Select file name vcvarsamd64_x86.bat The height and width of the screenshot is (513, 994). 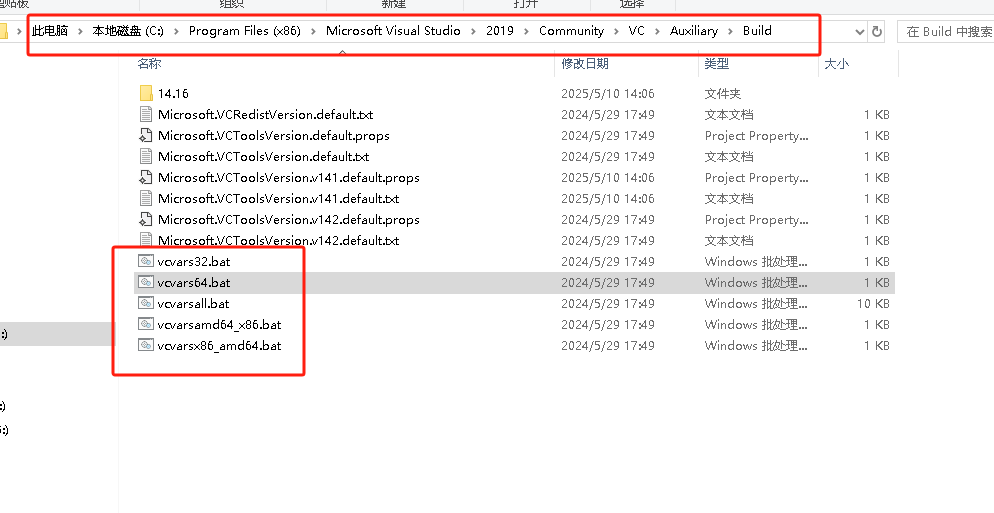(x=219, y=325)
